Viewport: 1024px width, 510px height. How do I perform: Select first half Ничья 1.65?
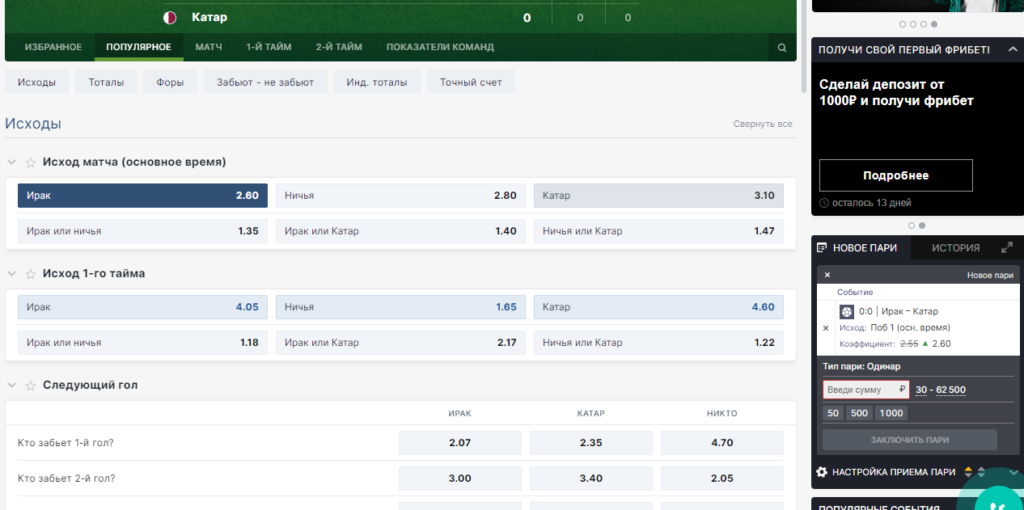pos(400,307)
